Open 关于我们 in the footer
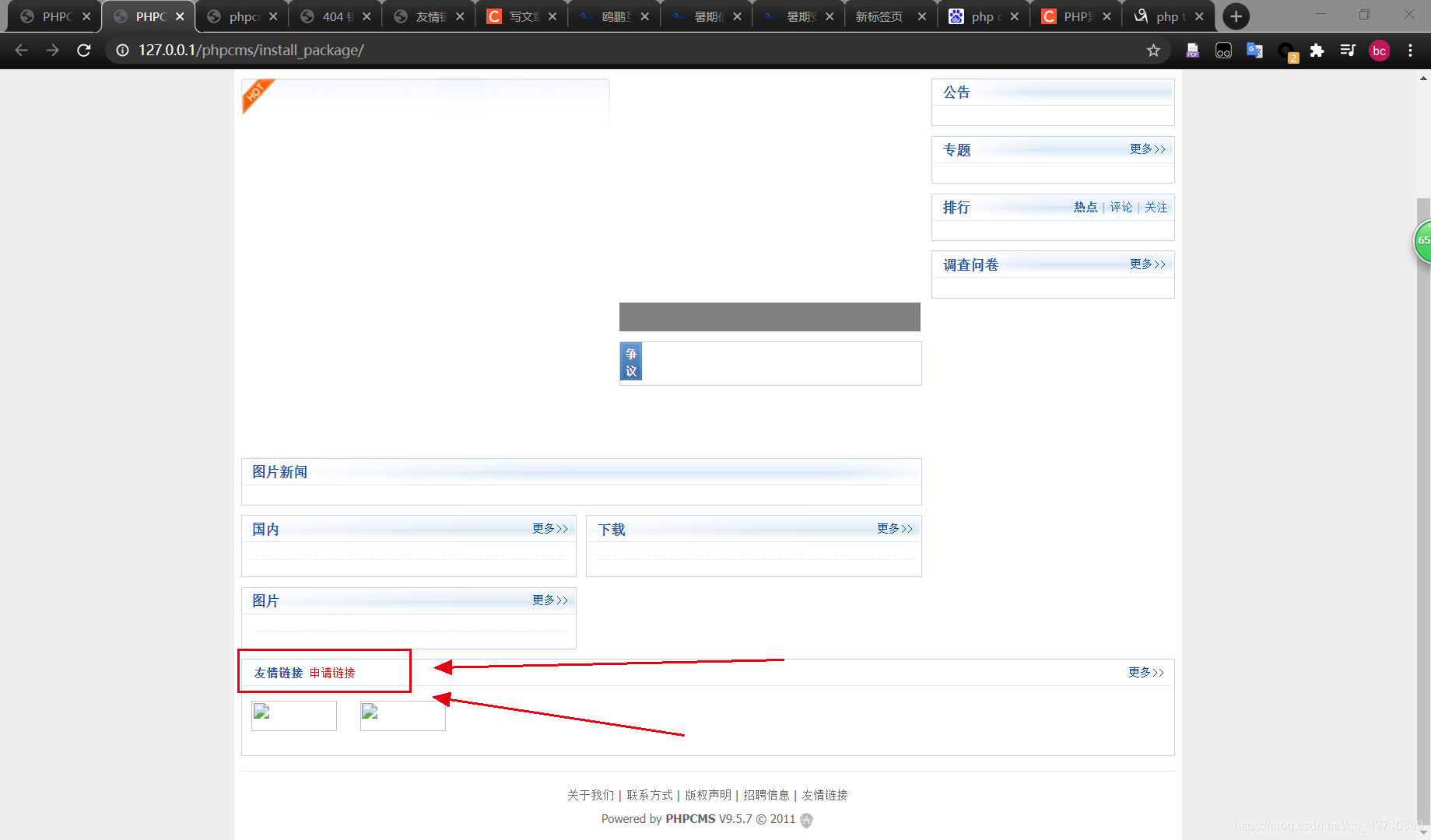This screenshot has width=1431, height=840. [x=591, y=795]
